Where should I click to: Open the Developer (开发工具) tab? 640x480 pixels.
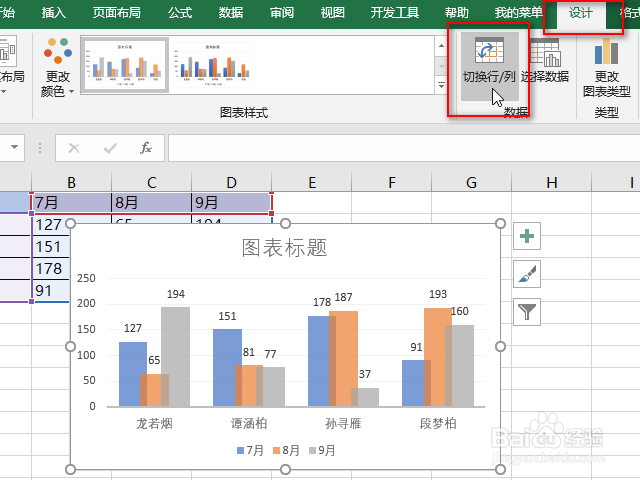[395, 13]
